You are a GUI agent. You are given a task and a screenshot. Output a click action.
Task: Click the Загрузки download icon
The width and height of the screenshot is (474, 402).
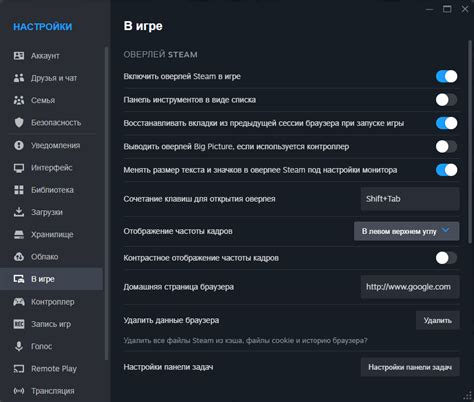coord(19,212)
